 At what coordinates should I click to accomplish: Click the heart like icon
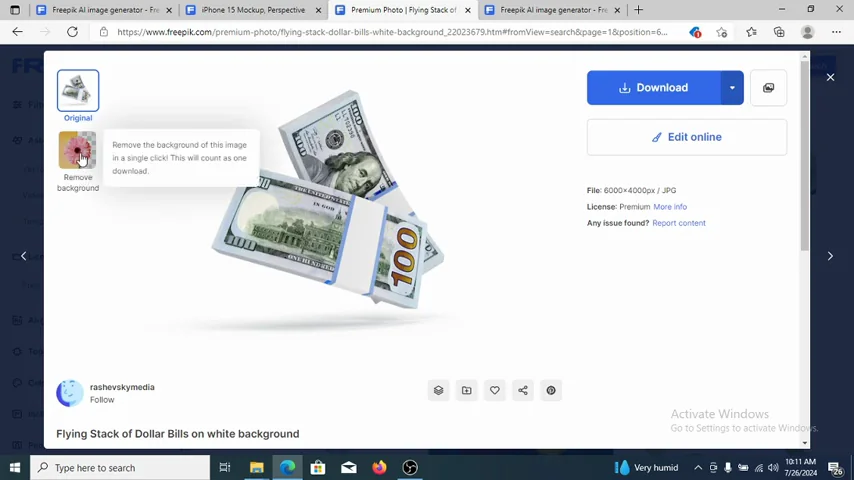495,391
